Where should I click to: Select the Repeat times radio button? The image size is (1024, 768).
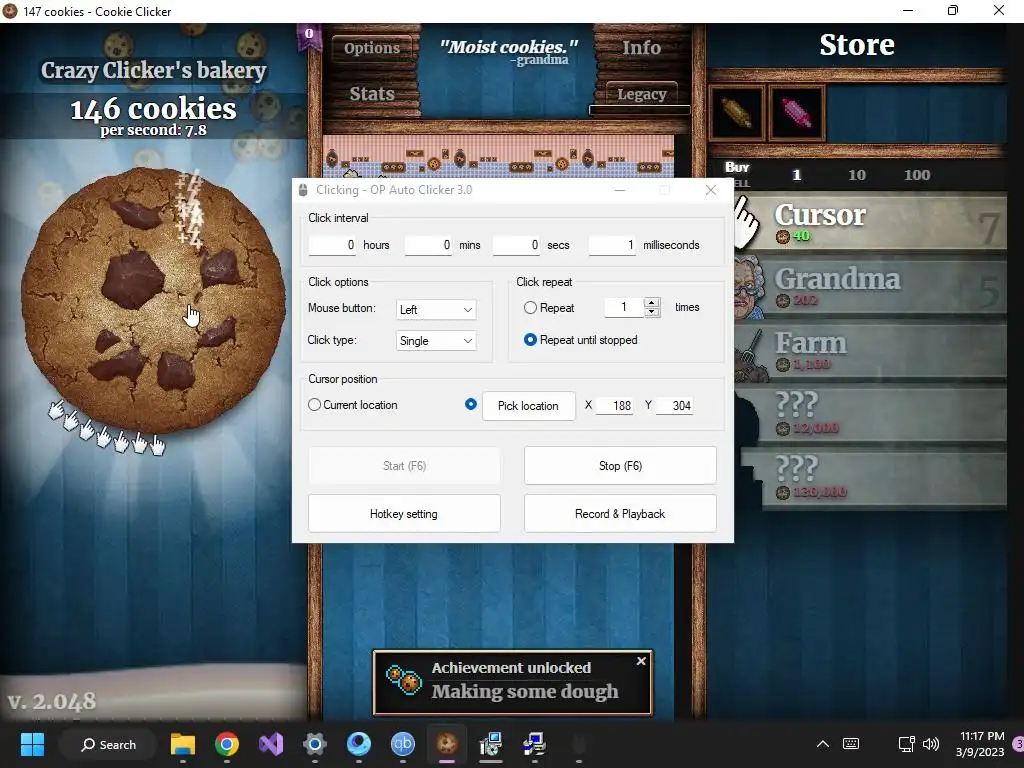coord(530,308)
